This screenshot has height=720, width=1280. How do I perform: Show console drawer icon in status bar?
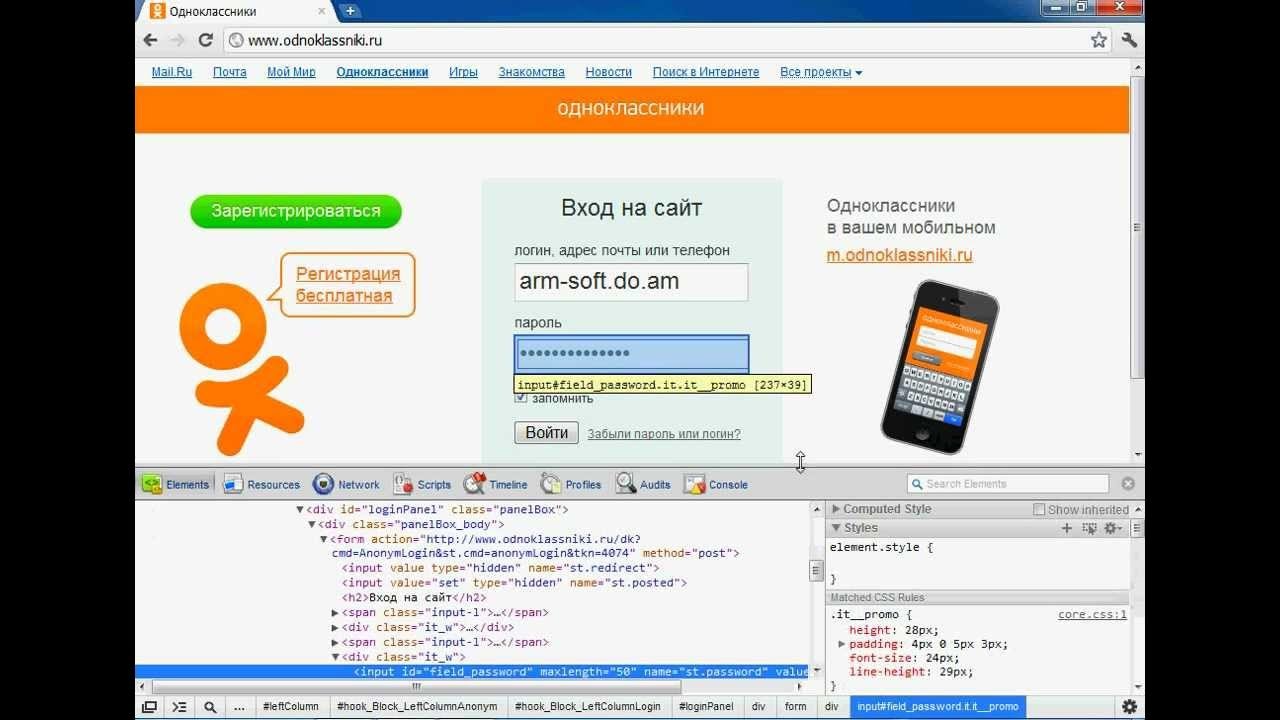tap(179, 707)
